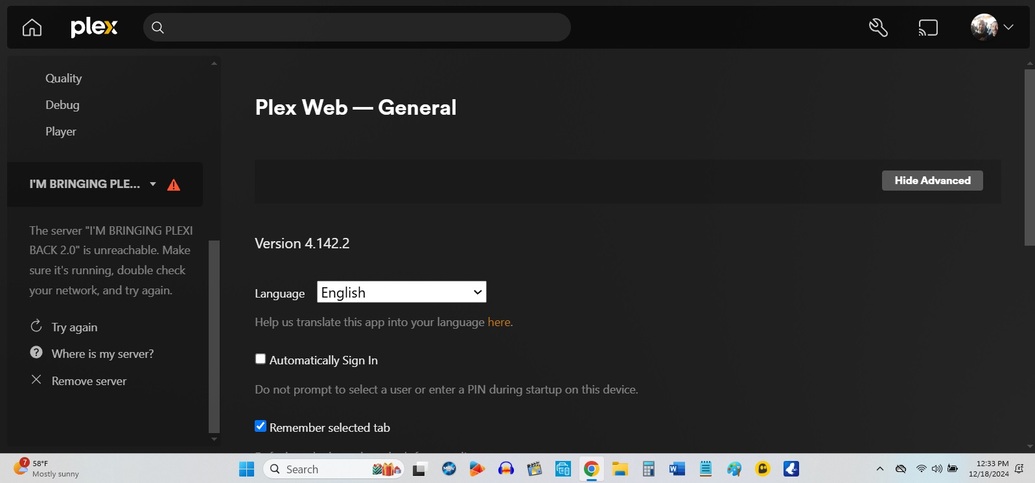
Task: Uncheck Remember selected tab
Action: 260,426
